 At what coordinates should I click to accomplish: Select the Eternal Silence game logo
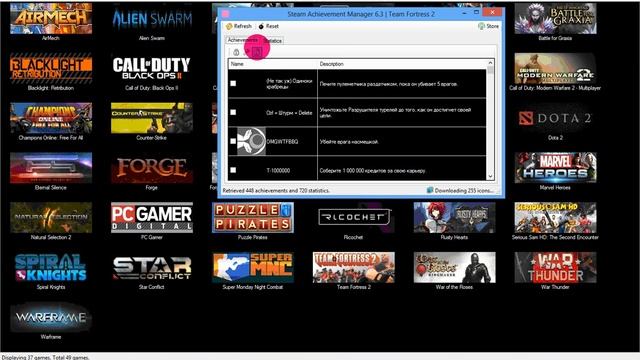pyautogui.click(x=51, y=168)
